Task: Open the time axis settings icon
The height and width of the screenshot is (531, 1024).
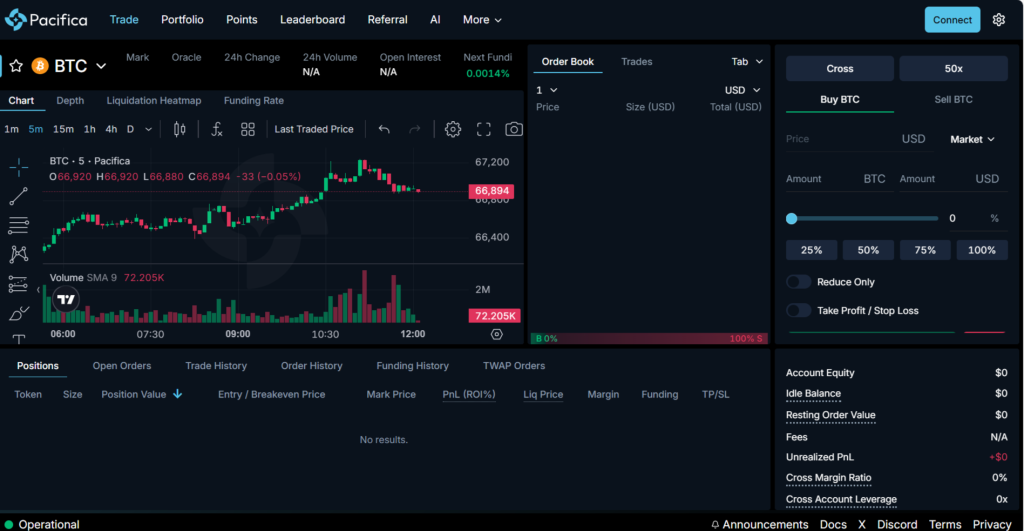Action: (x=497, y=334)
